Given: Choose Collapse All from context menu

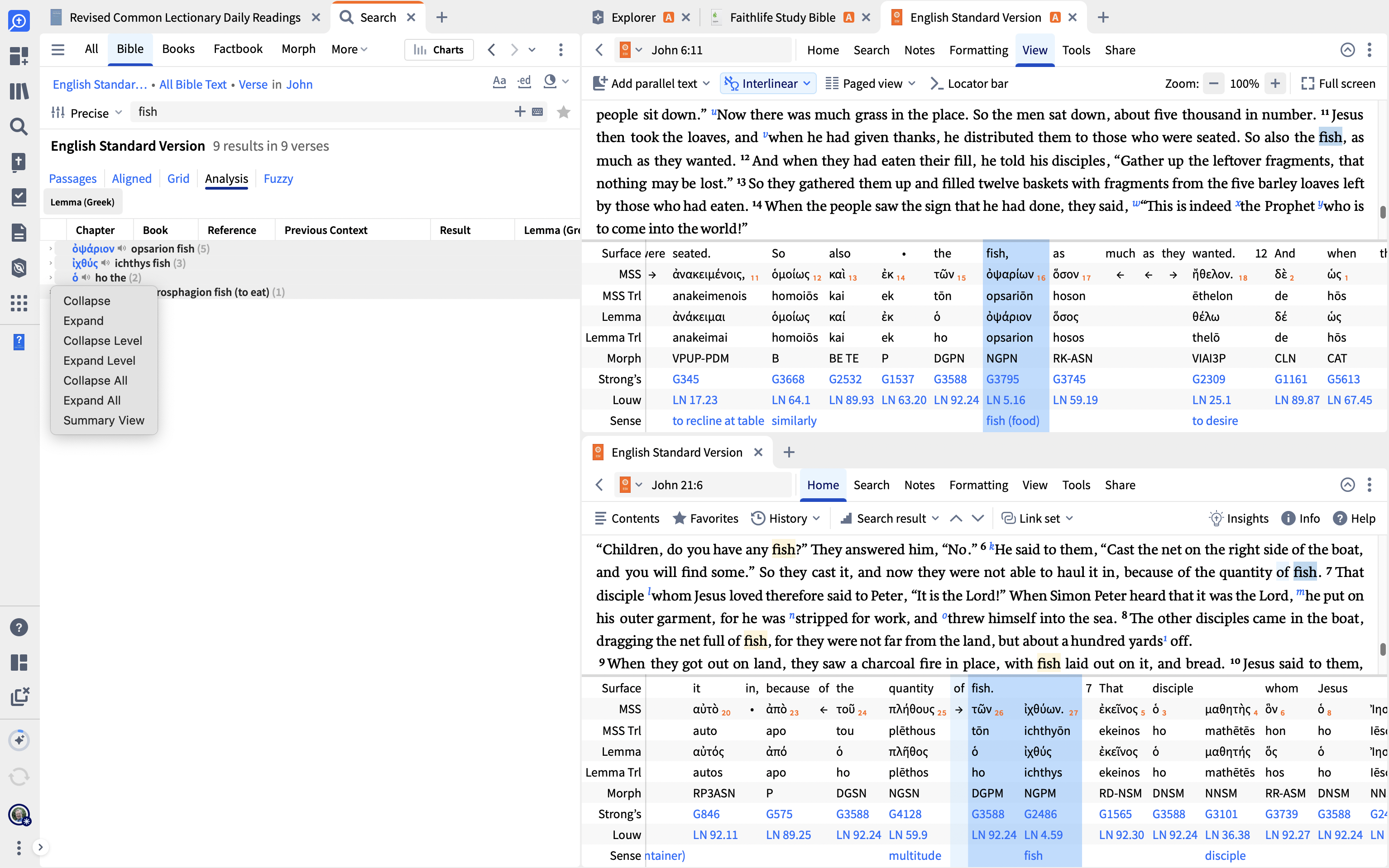Looking at the screenshot, I should [x=96, y=381].
